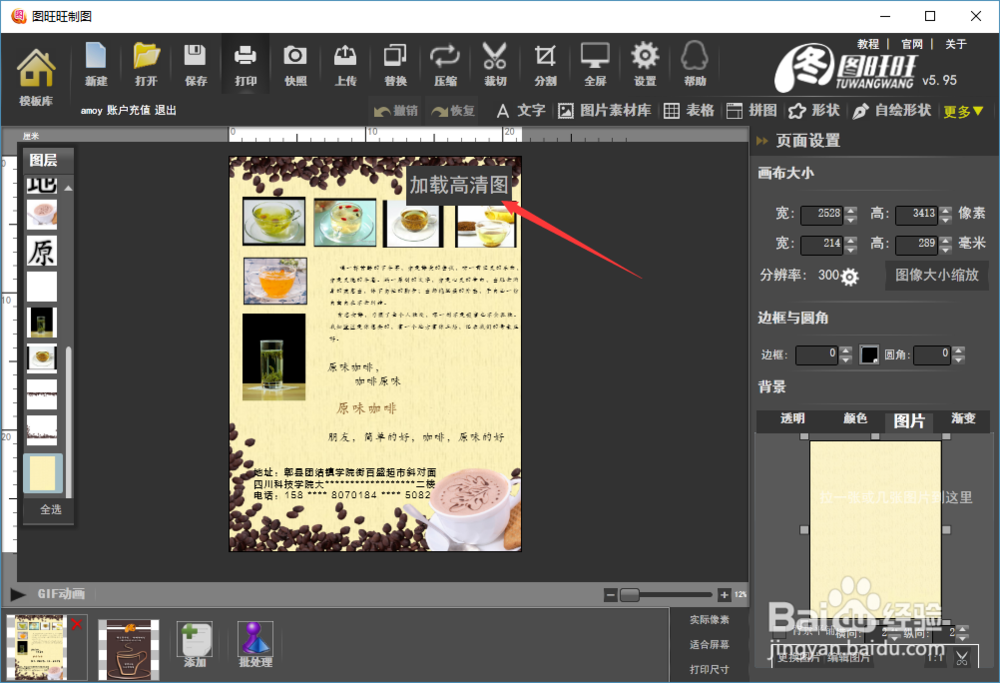Click the background scissors crop icon
The image size is (1000, 683).
[961, 657]
